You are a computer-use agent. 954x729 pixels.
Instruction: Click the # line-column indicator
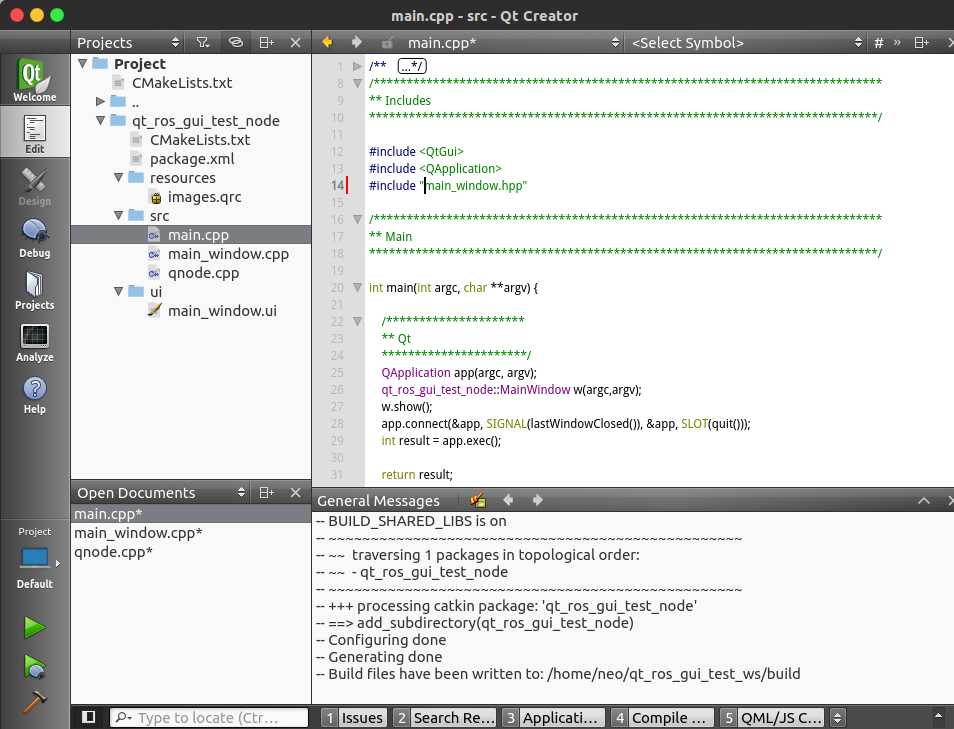pyautogui.click(x=879, y=43)
